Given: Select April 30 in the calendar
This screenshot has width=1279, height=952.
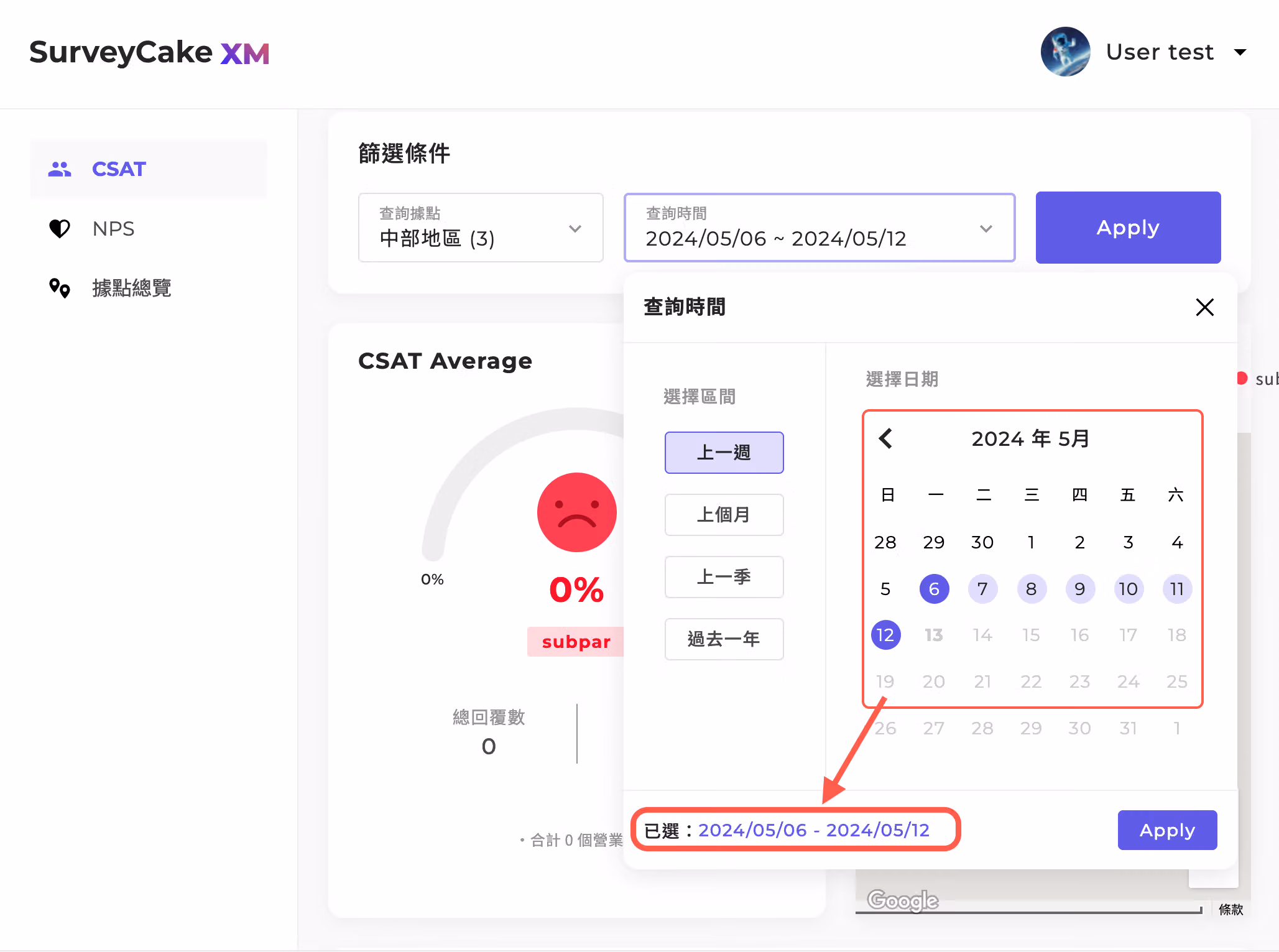Looking at the screenshot, I should coord(982,542).
